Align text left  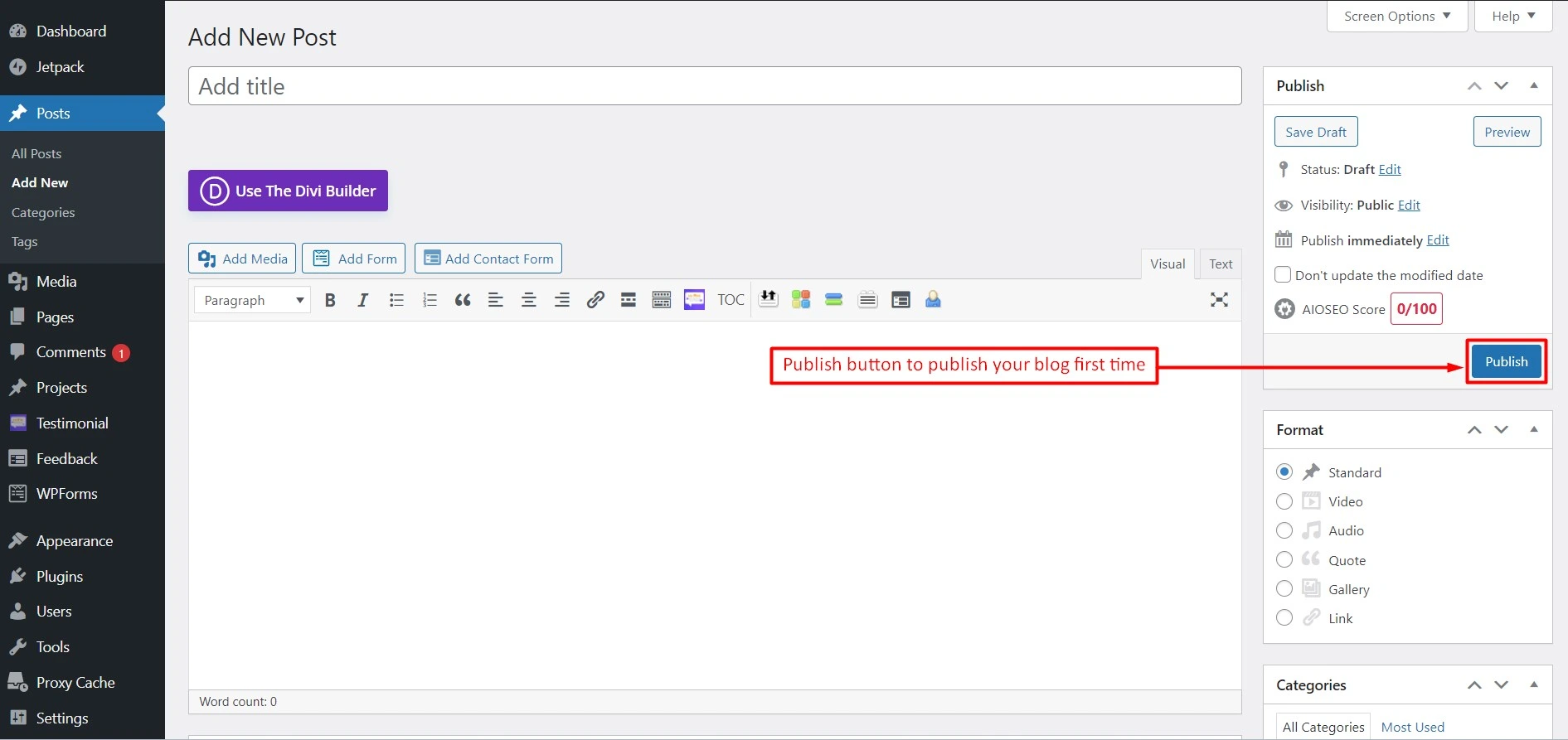click(496, 300)
